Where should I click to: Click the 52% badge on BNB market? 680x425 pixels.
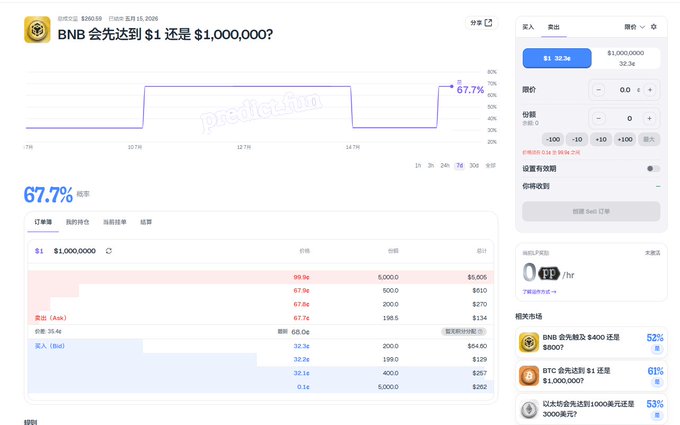655,338
